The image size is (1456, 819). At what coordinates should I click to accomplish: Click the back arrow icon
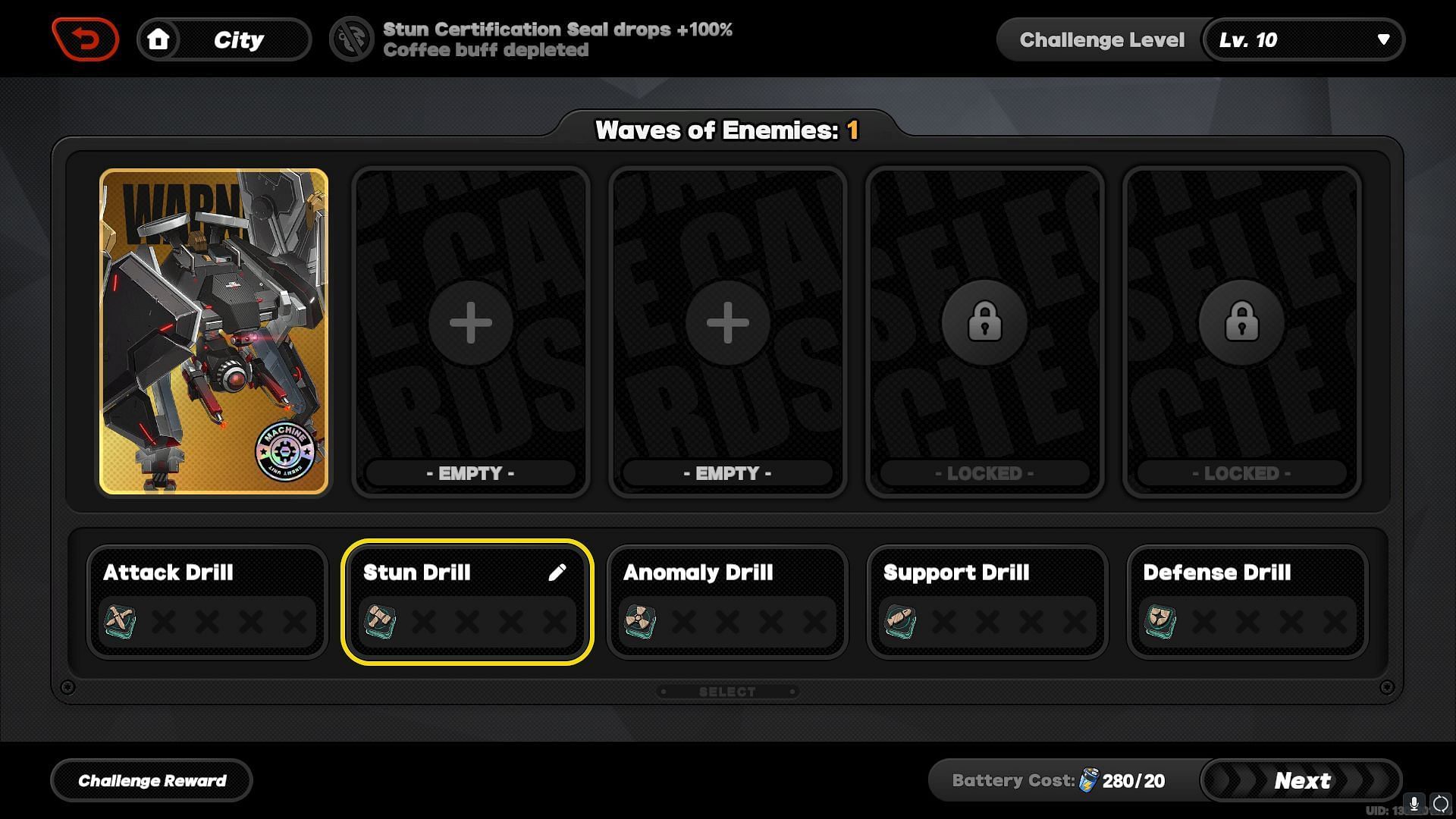(86, 40)
